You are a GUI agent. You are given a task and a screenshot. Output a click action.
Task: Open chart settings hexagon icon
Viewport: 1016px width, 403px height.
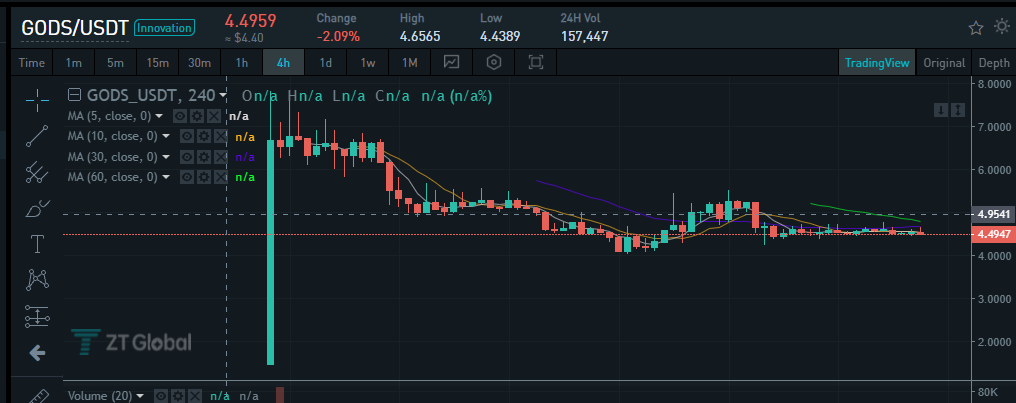tap(494, 63)
